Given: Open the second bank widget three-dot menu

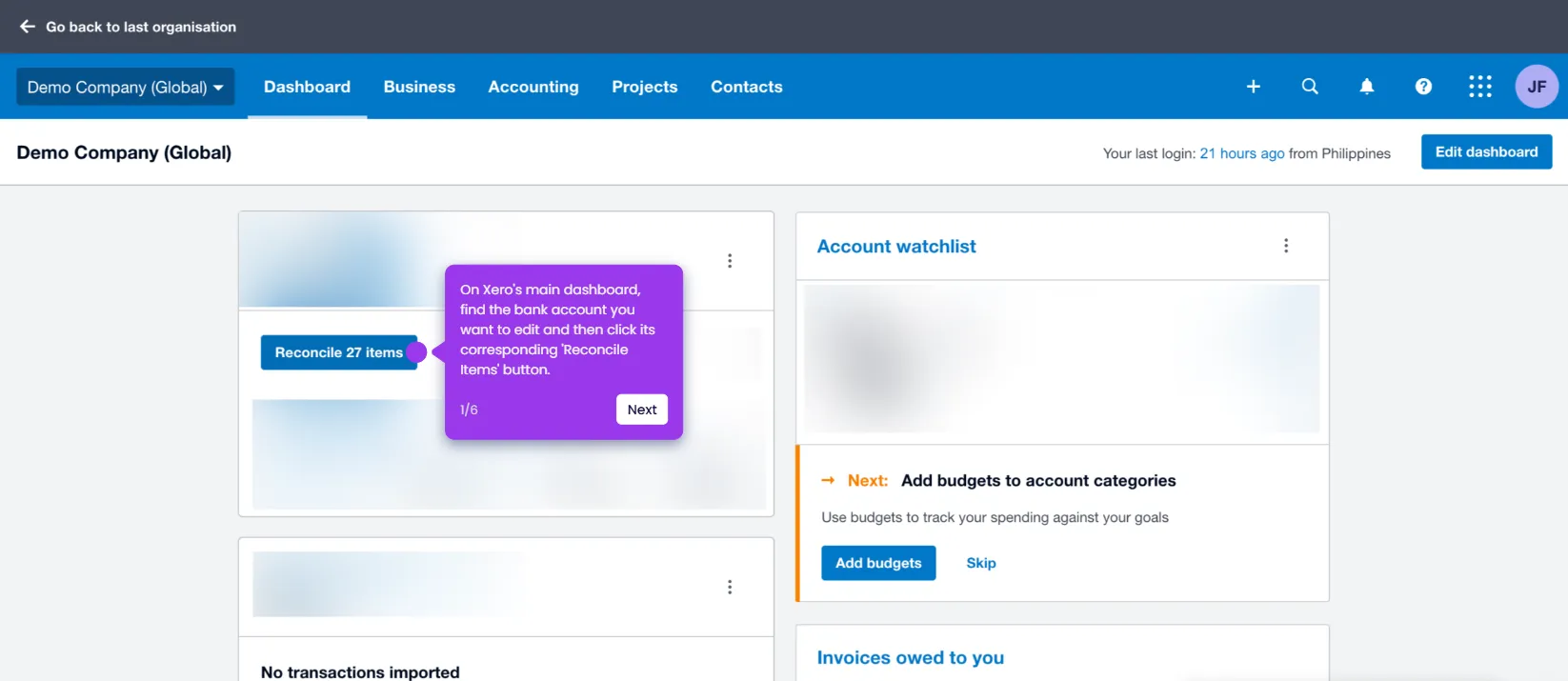Looking at the screenshot, I should (x=730, y=588).
